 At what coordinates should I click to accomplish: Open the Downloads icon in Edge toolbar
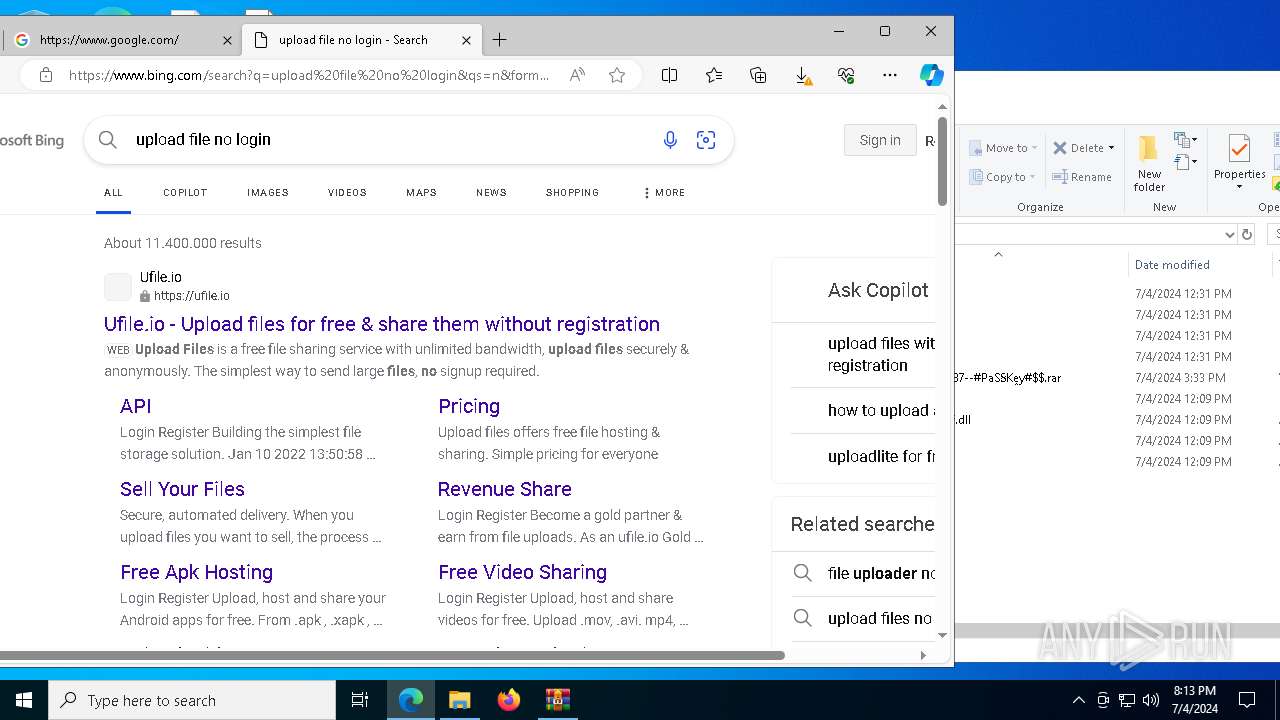[802, 75]
